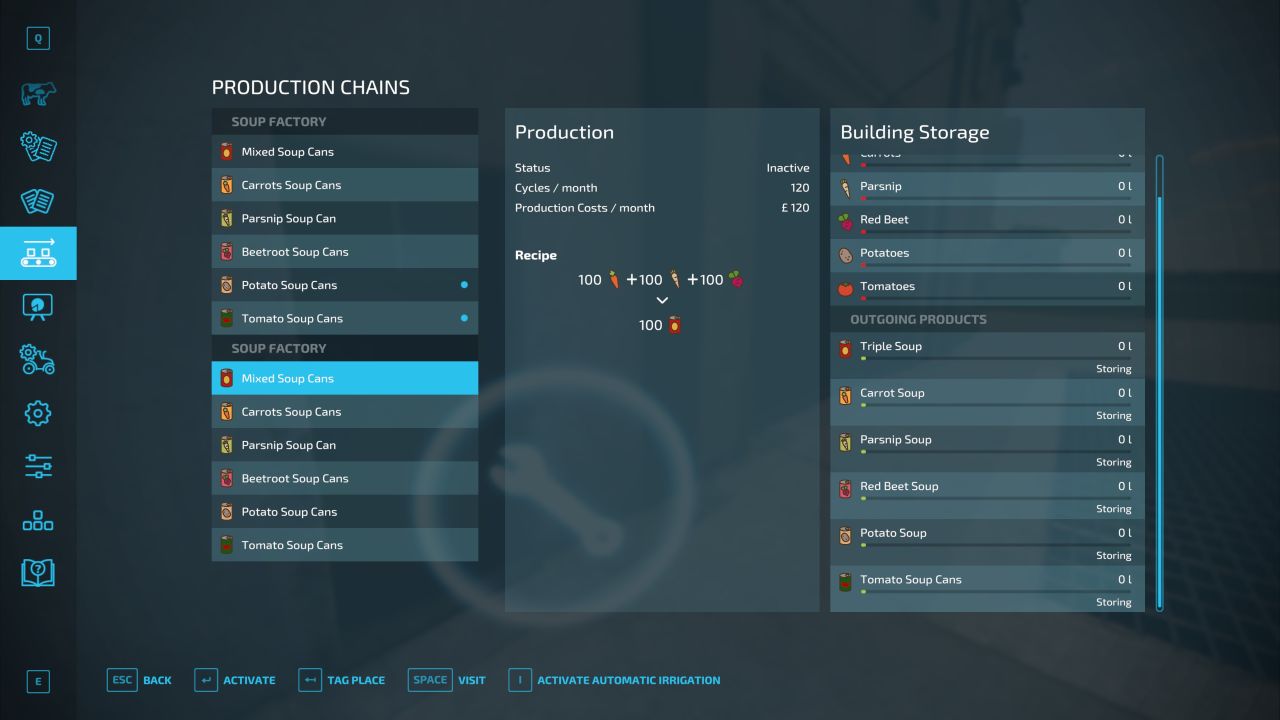Screen dimensions: 1280x720
Task: Click the soup can output icon in recipe
Action: pos(674,325)
